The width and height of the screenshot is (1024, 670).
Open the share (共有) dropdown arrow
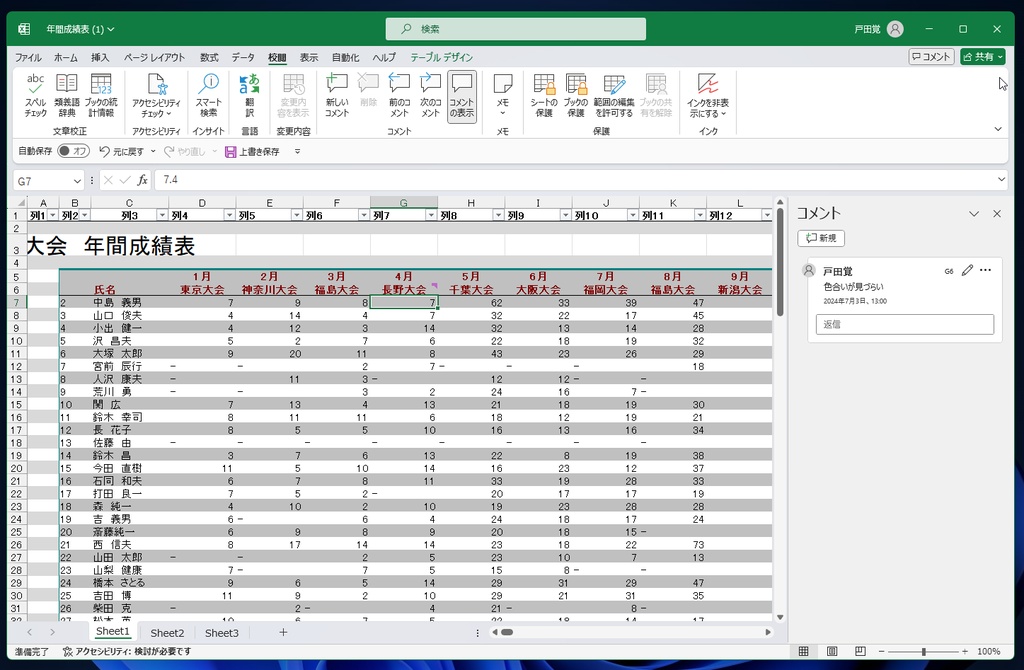pyautogui.click(x=1000, y=57)
